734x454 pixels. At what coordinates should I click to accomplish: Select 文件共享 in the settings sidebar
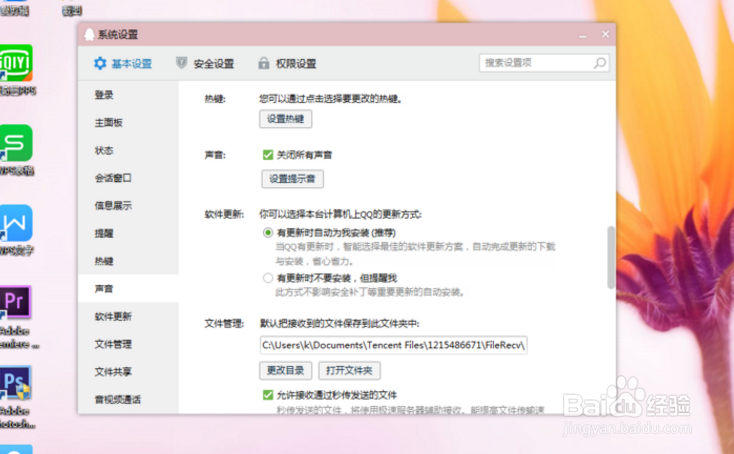click(128, 372)
